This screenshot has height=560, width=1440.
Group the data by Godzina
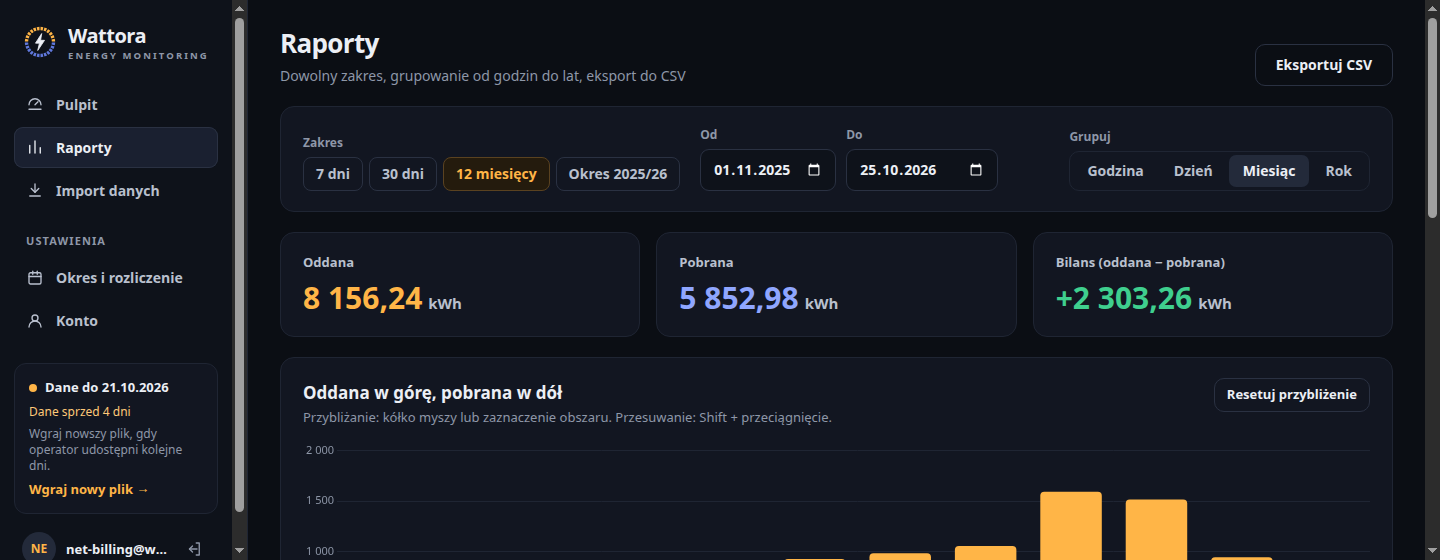[x=1116, y=171]
